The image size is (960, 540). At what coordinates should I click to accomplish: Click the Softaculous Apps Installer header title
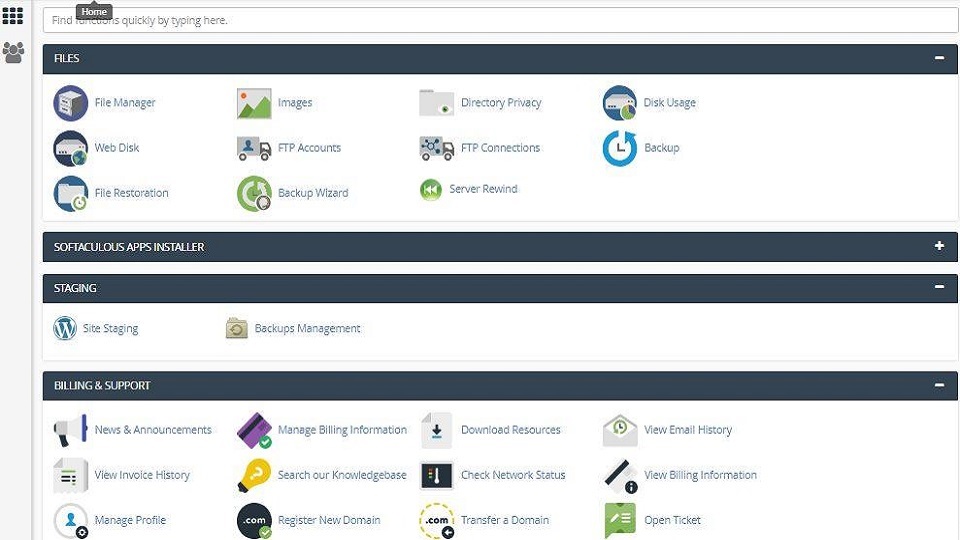point(129,247)
